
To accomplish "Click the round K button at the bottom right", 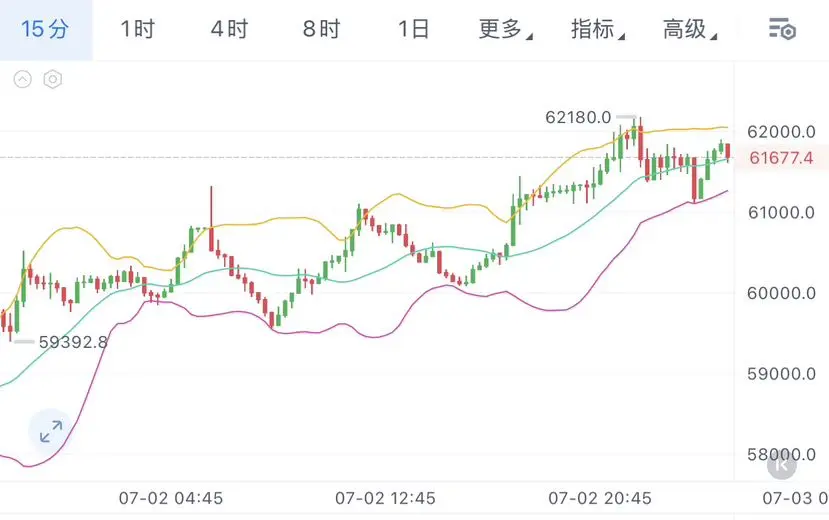I will (781, 465).
